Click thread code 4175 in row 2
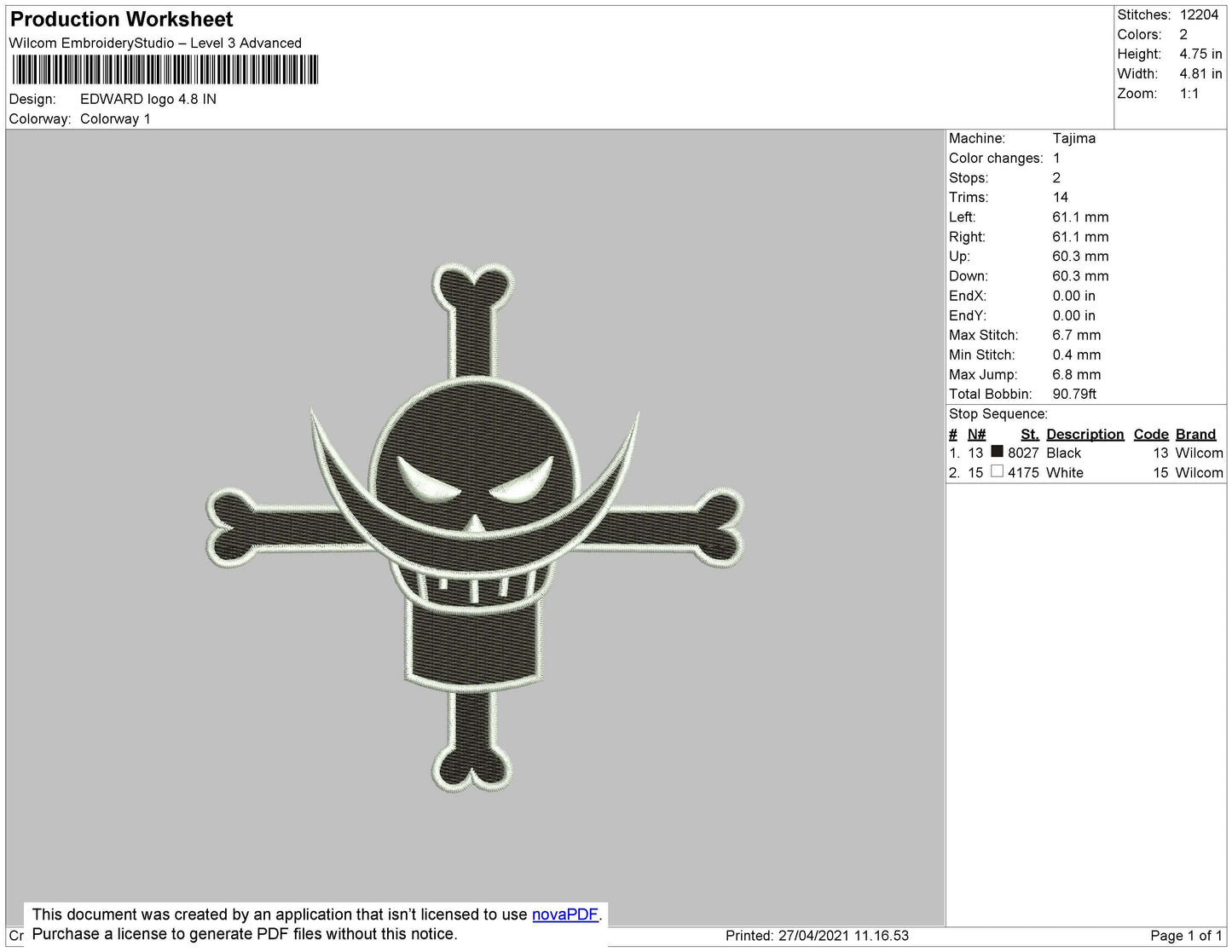The image size is (1232, 952). click(1022, 472)
